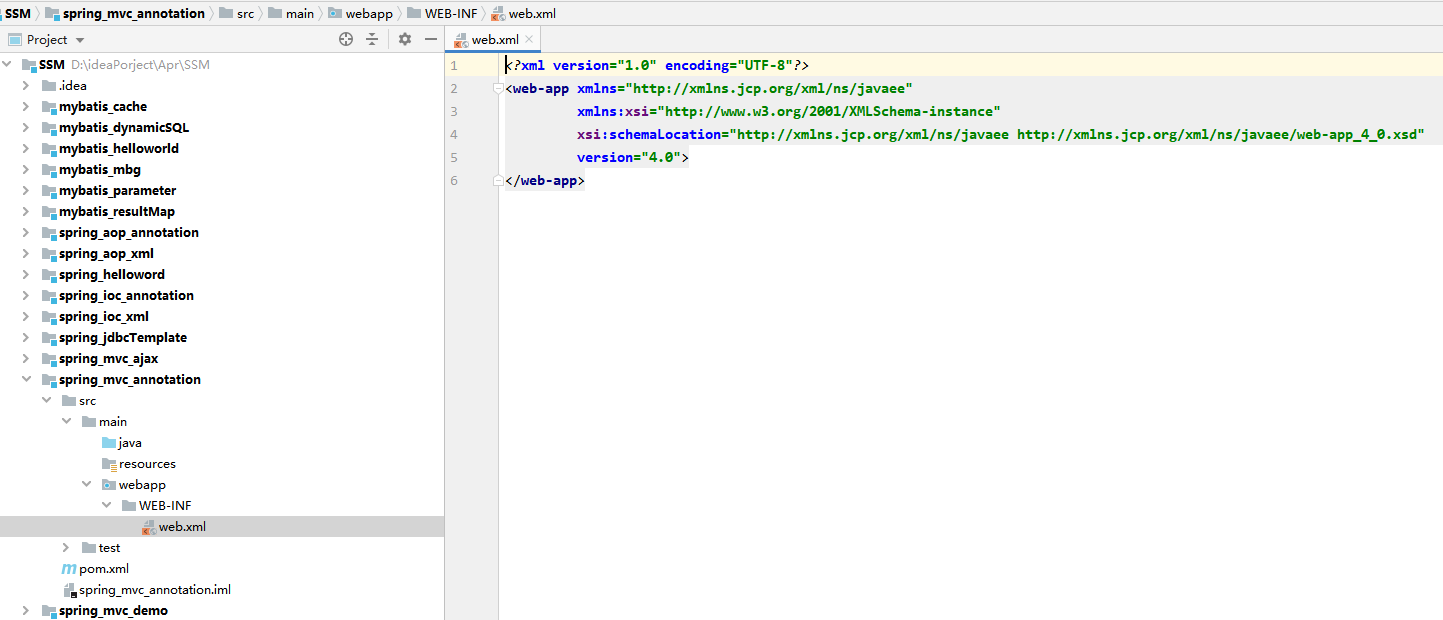The width and height of the screenshot is (1443, 620).
Task: Open Project panel settings gear
Action: coord(405,39)
